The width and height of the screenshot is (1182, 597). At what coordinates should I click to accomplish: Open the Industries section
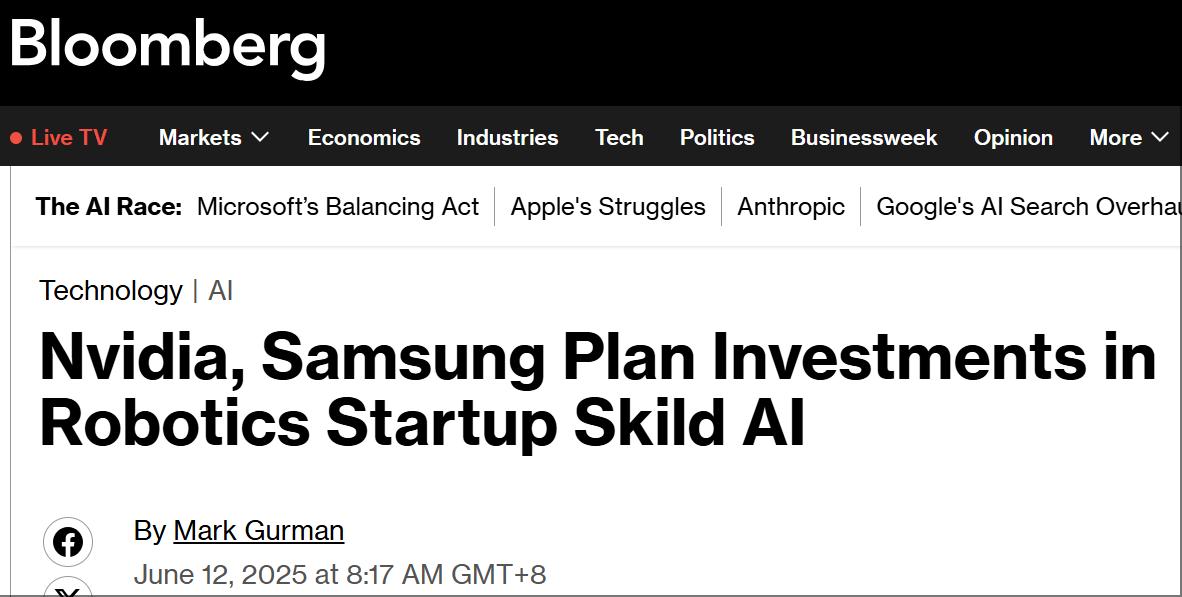507,138
